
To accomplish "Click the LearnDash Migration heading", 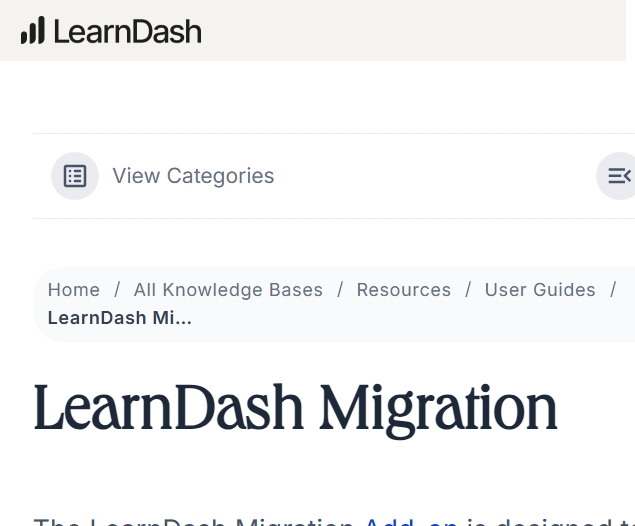I will point(296,409).
